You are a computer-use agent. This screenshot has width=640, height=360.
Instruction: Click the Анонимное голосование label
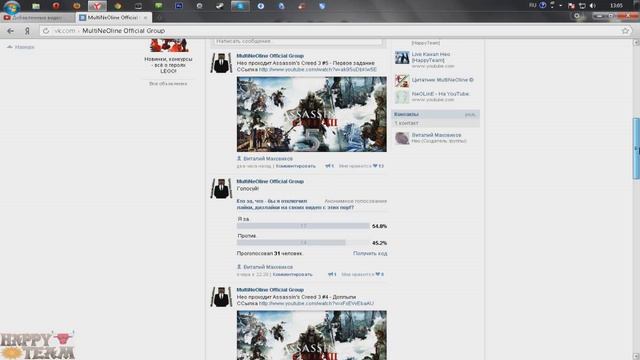(356, 201)
